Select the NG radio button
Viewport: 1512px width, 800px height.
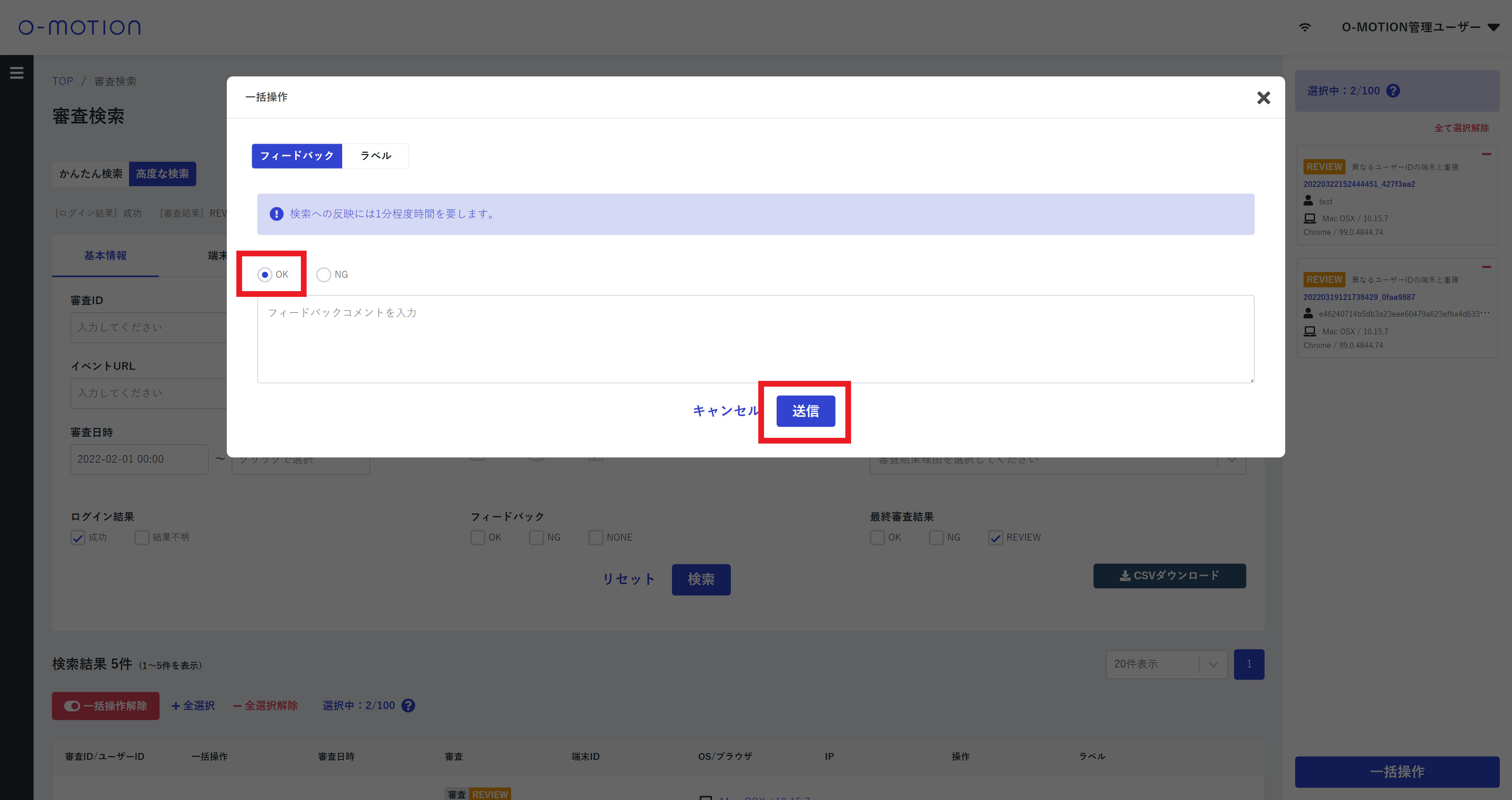coord(323,275)
